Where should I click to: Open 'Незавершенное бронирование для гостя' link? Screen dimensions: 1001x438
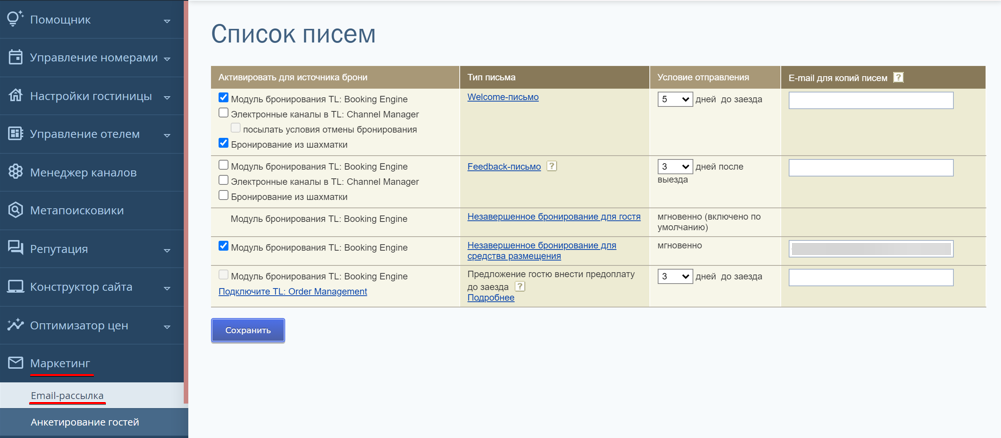point(553,216)
